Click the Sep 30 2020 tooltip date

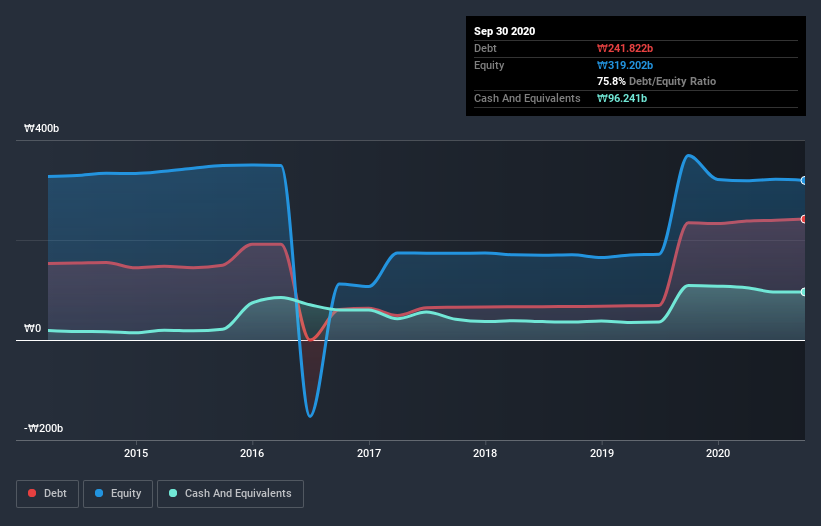point(505,31)
